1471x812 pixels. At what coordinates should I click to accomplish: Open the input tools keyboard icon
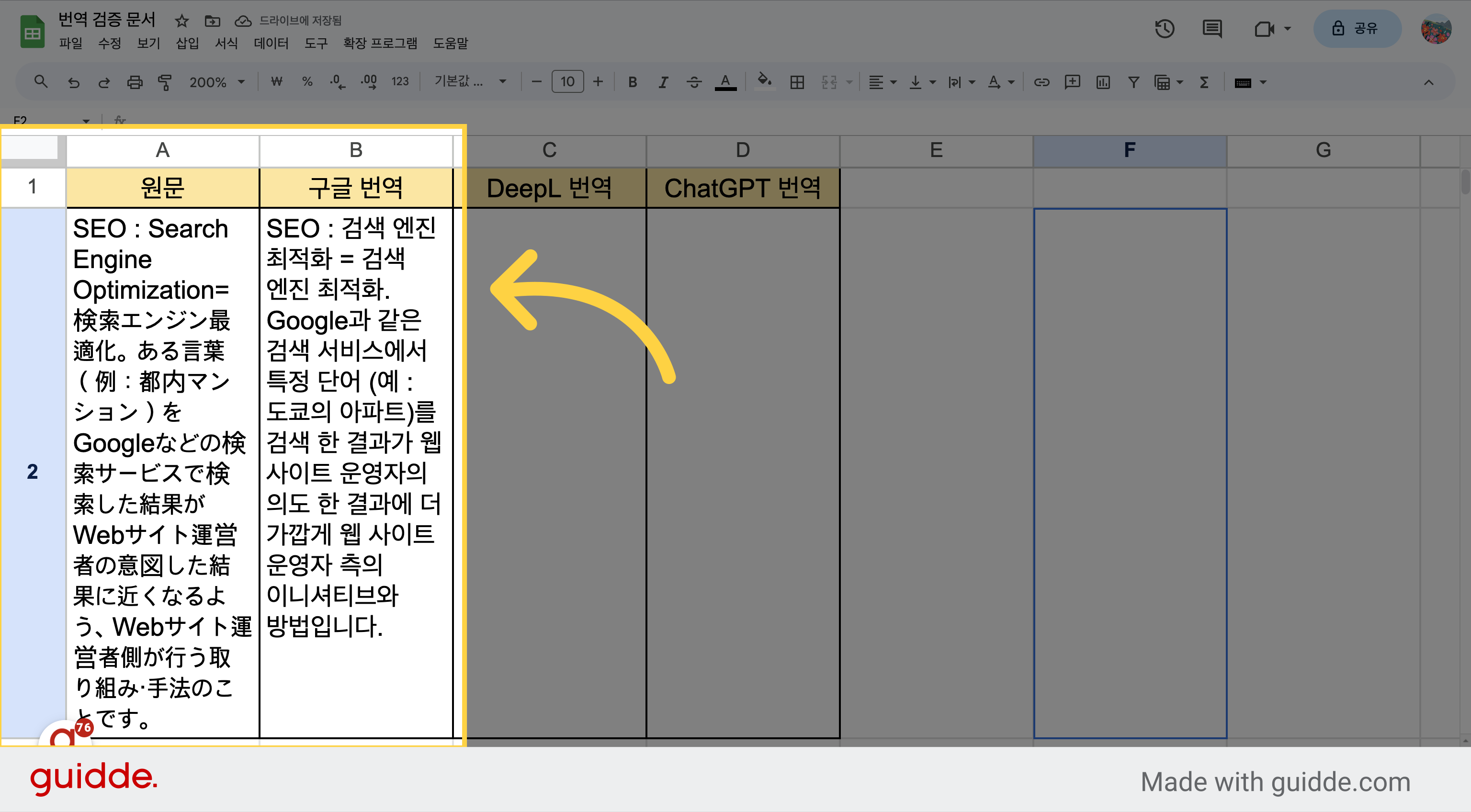[x=1243, y=83]
